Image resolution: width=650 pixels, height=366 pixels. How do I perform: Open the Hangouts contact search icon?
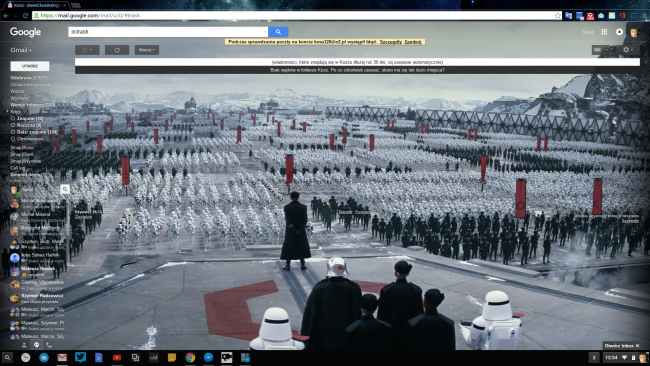[65, 189]
